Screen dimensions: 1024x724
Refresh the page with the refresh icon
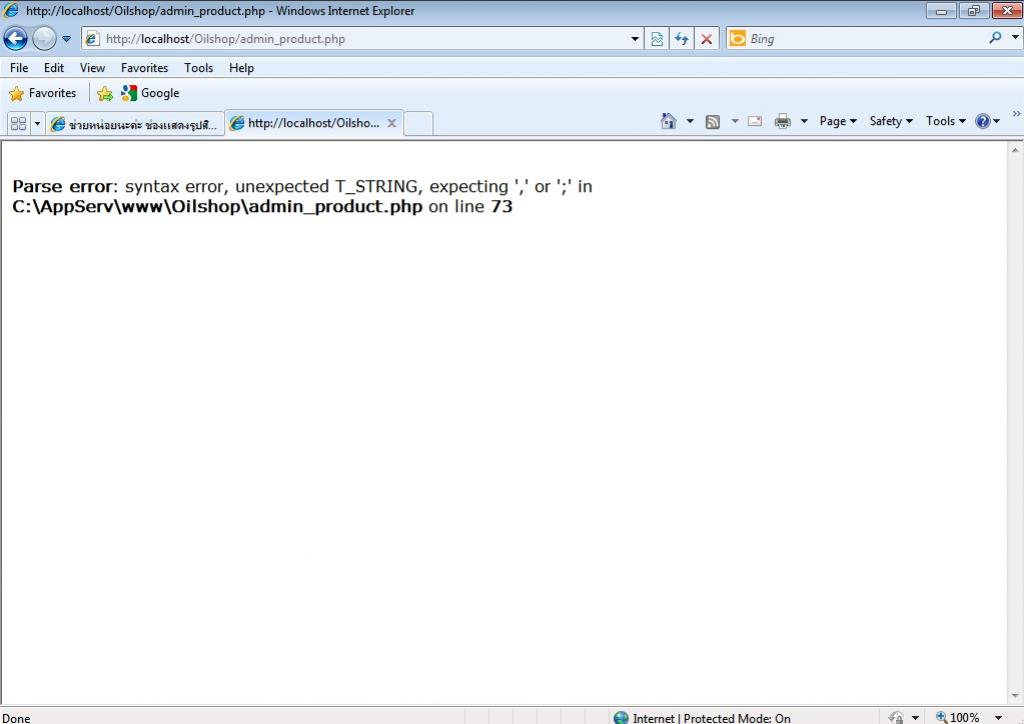coord(681,39)
